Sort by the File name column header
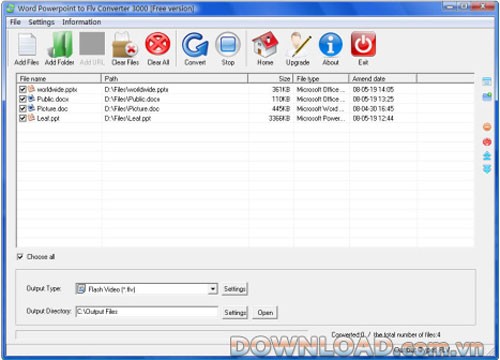The image size is (500, 360). click(59, 79)
